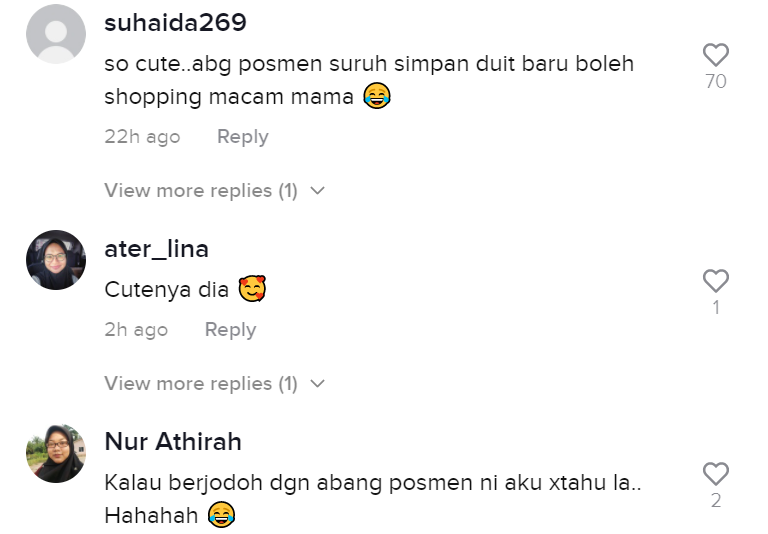Like Nur Athirah's comment with heart icon
The image size is (768, 534).
(716, 474)
